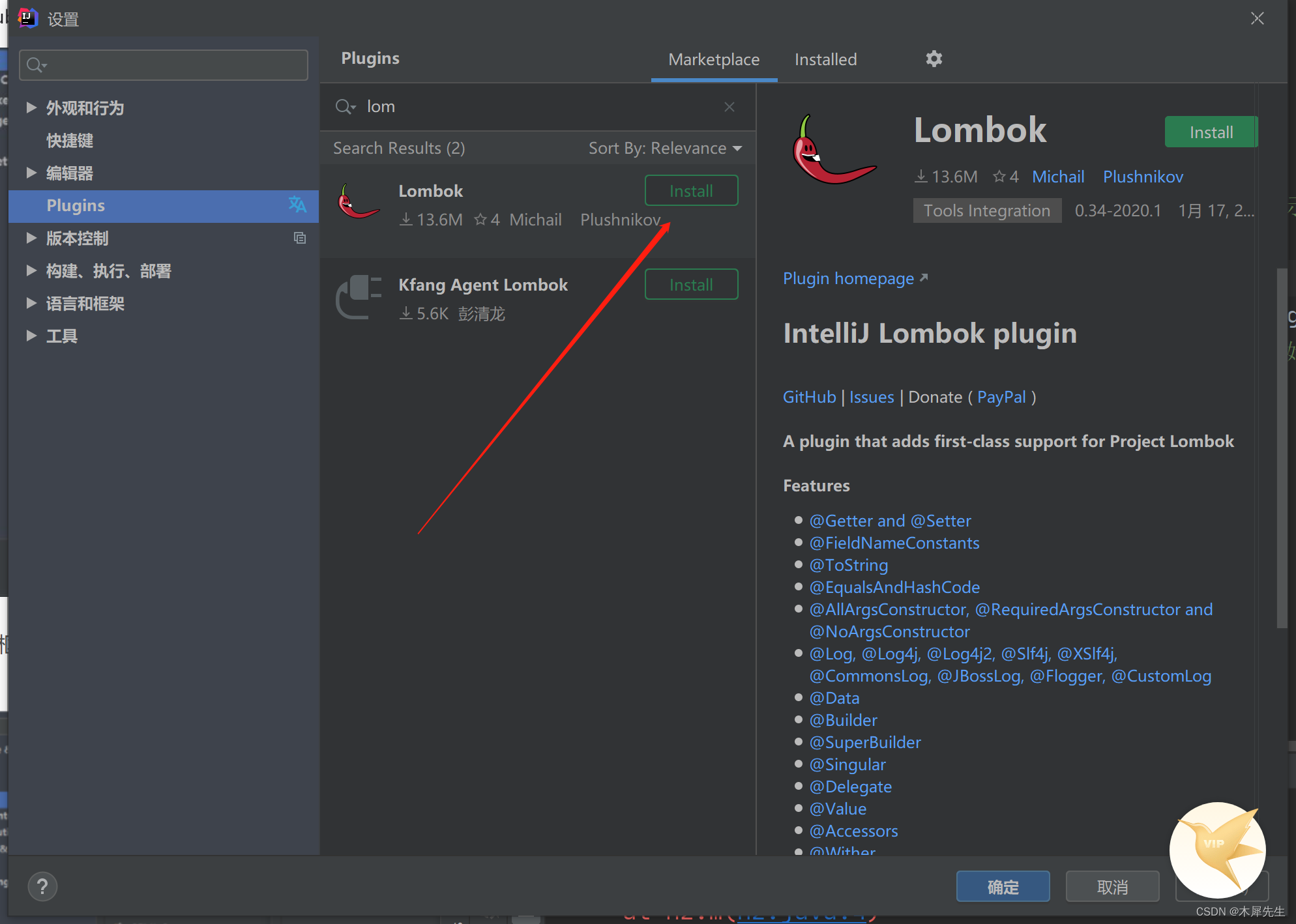Install Lombok from the results list

pyautogui.click(x=691, y=191)
